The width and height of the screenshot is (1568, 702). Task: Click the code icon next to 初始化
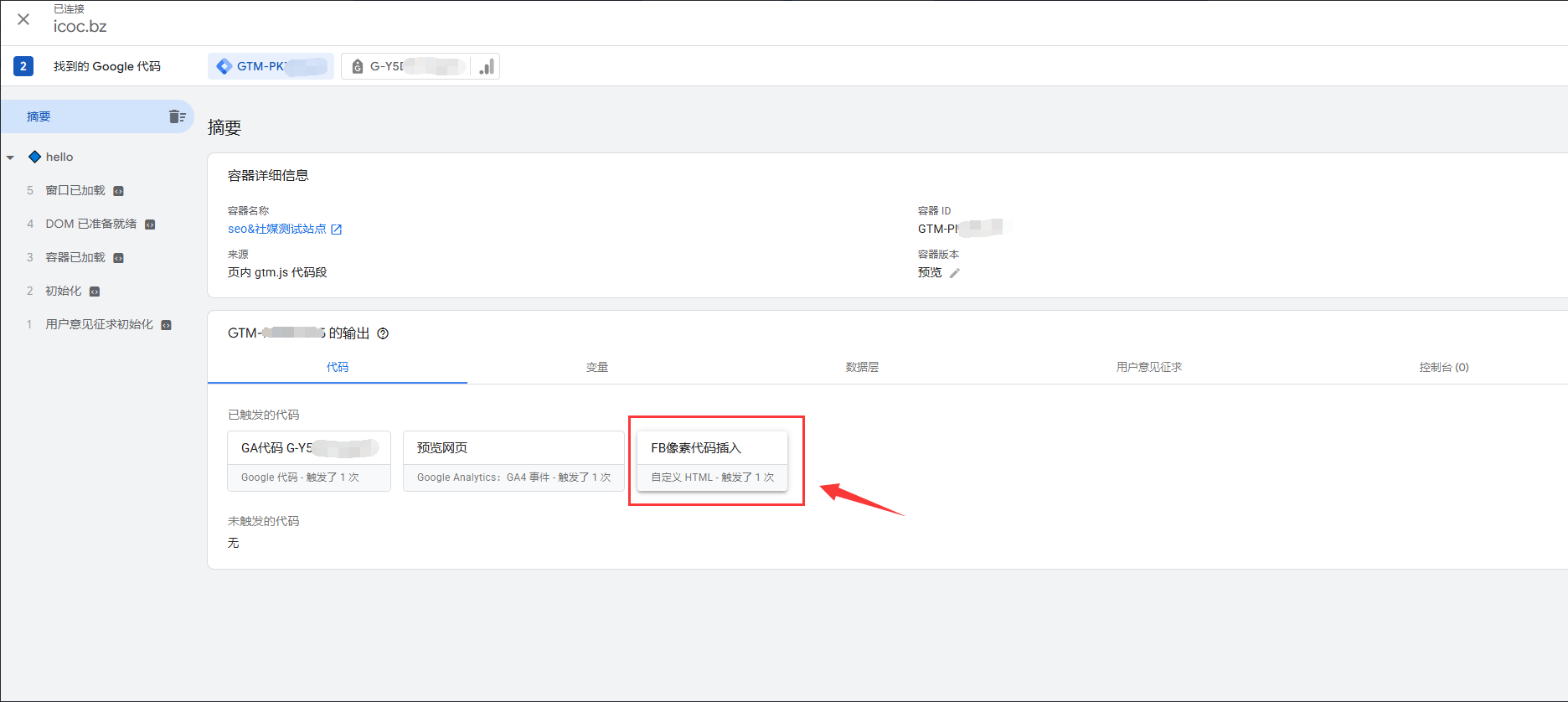coord(95,292)
